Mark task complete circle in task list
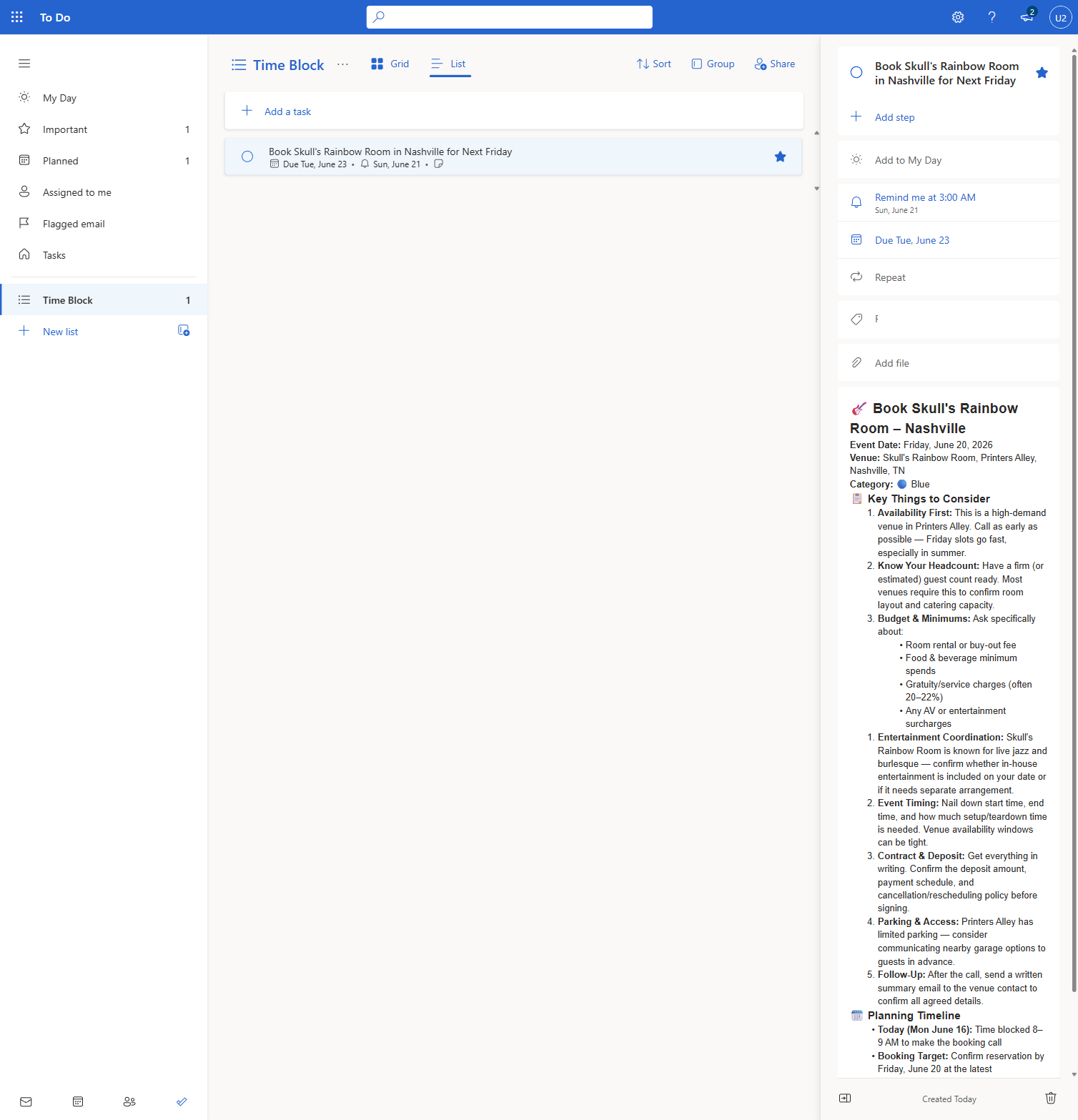Screen dimensions: 1078x1120 pos(247,157)
